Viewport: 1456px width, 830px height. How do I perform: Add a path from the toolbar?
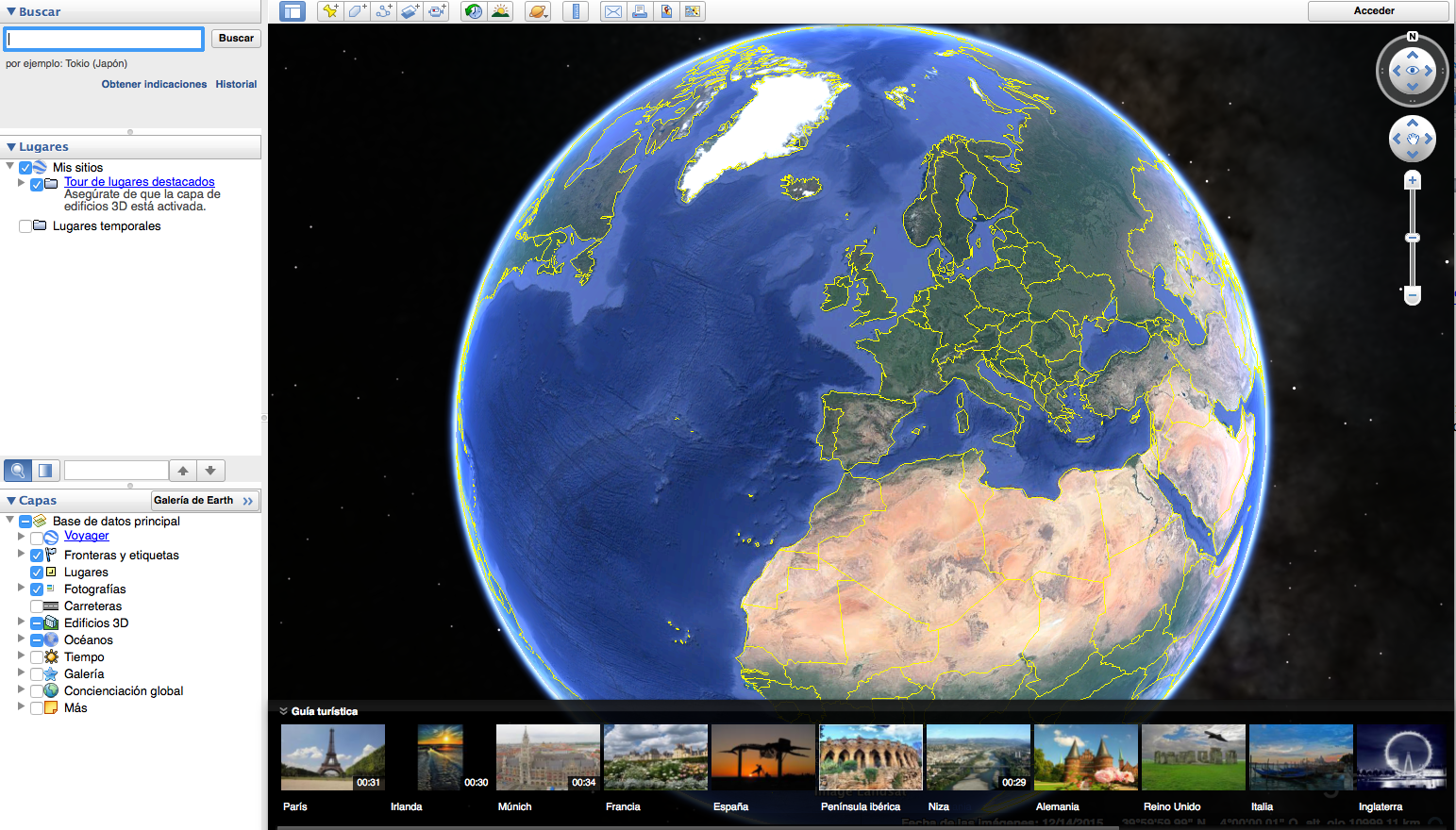pyautogui.click(x=383, y=11)
